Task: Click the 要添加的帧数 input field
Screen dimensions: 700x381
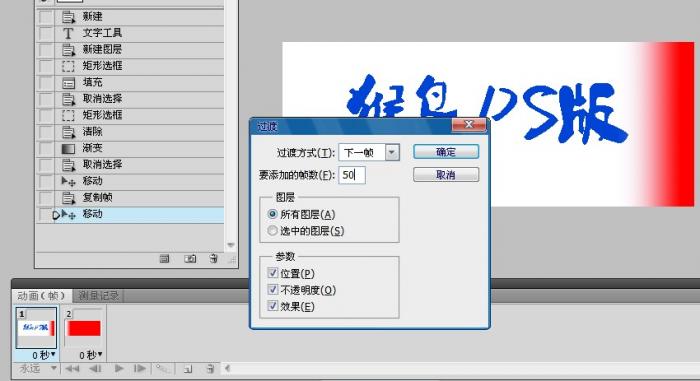Action: pyautogui.click(x=352, y=175)
